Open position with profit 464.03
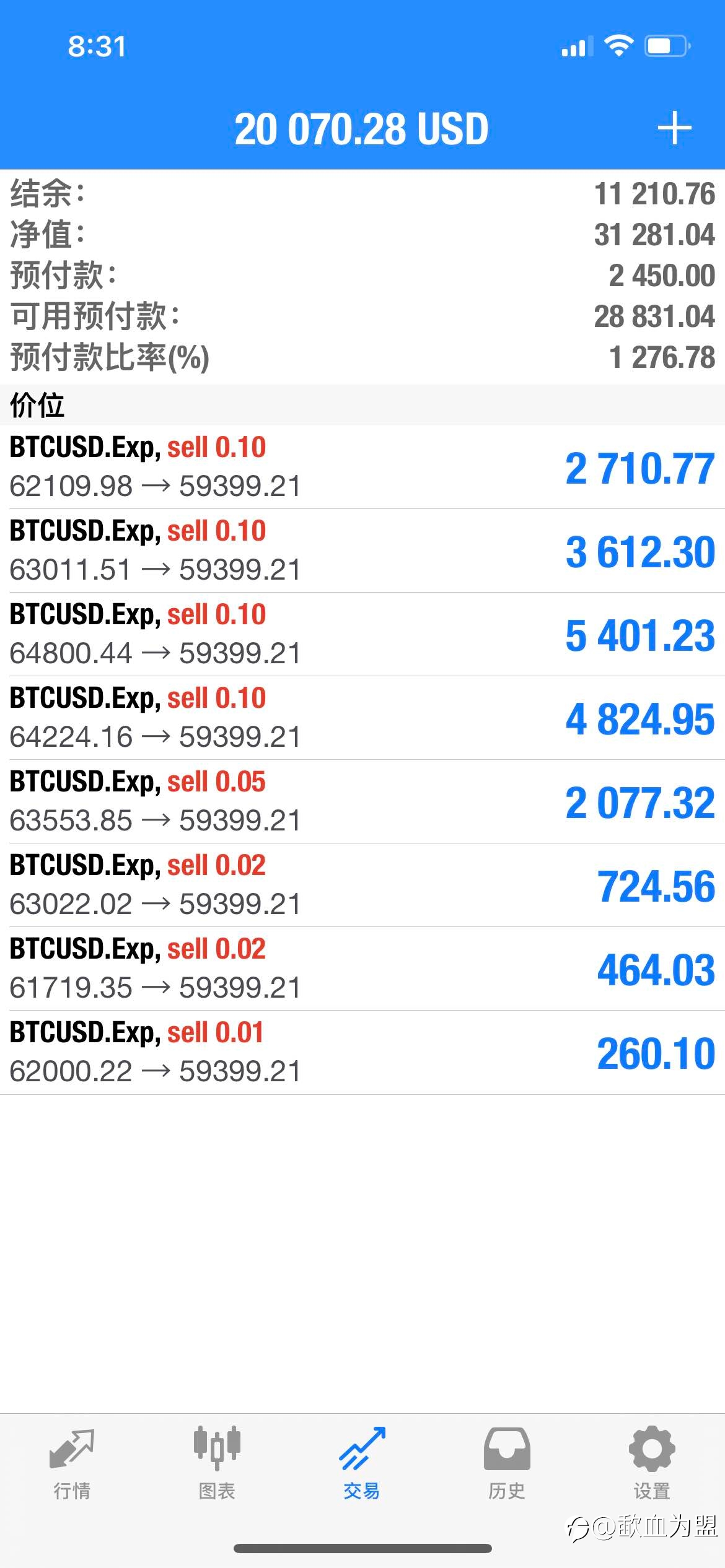This screenshot has height=1568, width=725. [362, 969]
